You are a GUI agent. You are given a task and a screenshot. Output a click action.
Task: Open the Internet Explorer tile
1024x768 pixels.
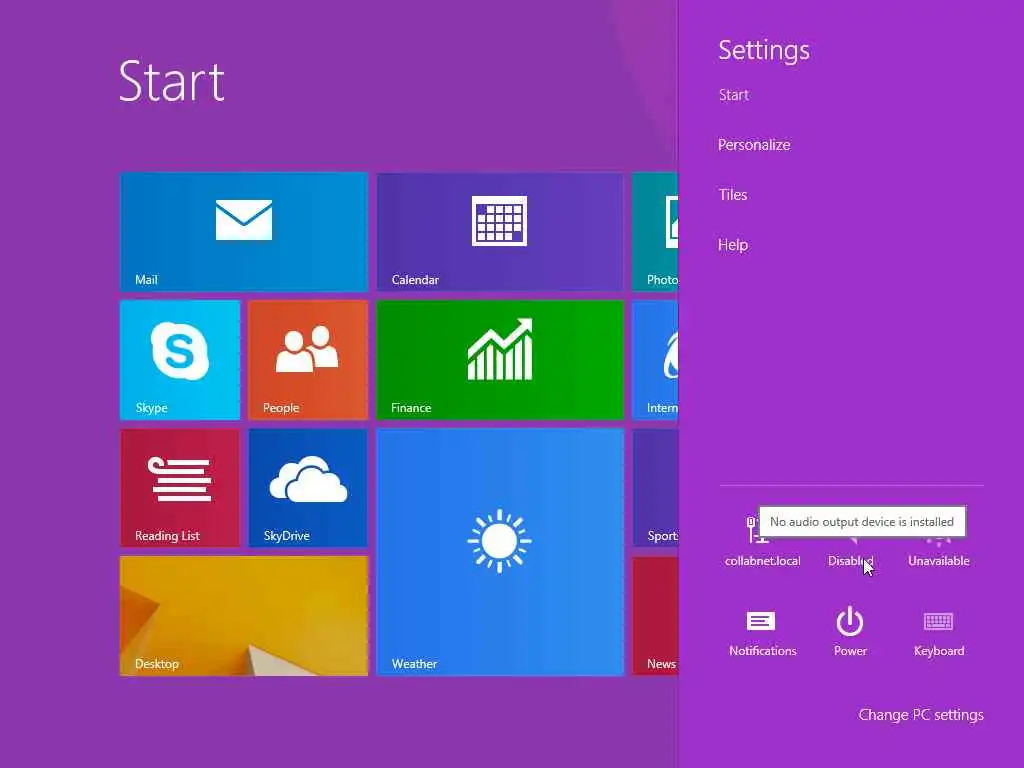click(x=656, y=360)
